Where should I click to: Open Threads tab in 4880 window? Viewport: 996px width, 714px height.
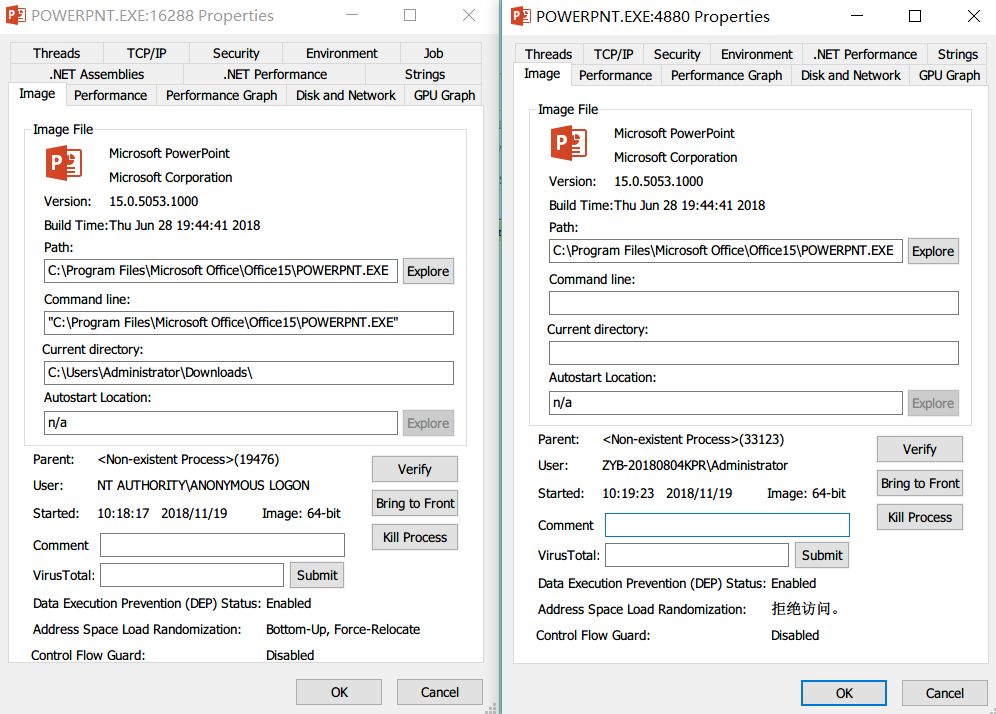pyautogui.click(x=548, y=54)
